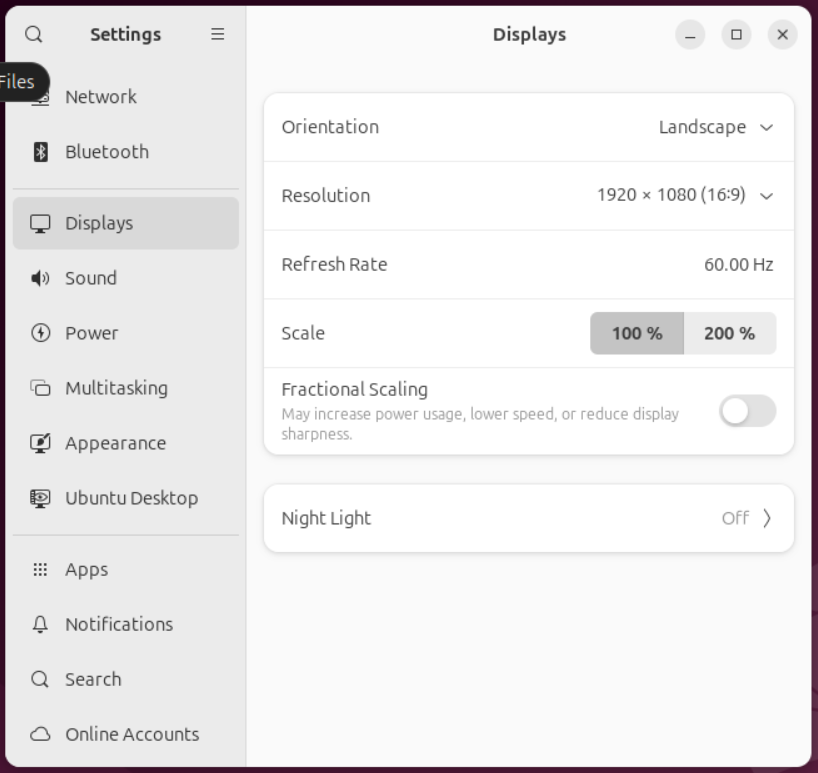Click the Bluetooth icon in sidebar
Viewport: 818px width, 773px height.
tap(41, 152)
